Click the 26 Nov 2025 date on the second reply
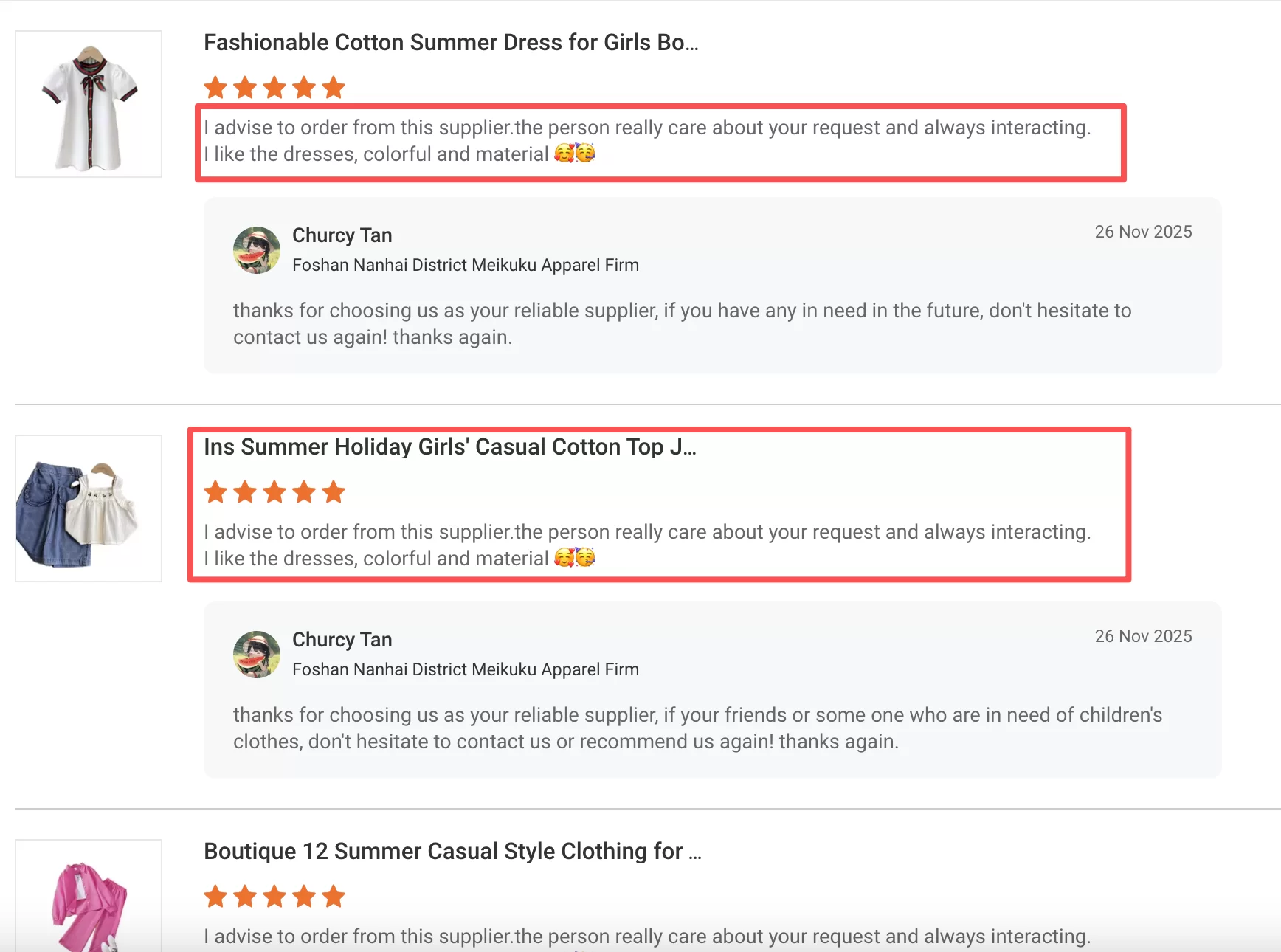This screenshot has width=1281, height=952. coord(1143,636)
